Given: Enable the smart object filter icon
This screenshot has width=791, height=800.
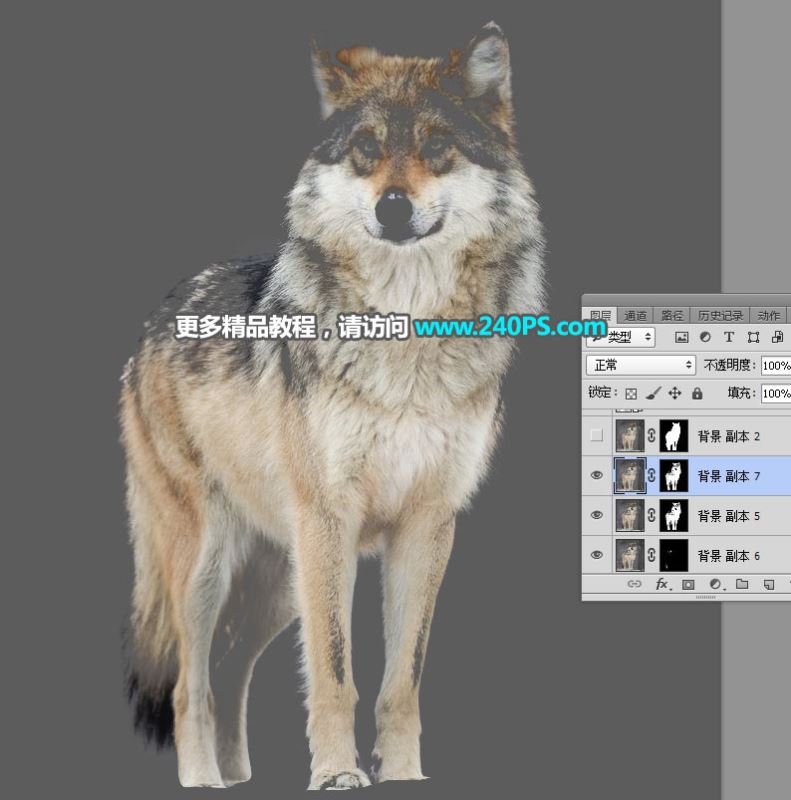Looking at the screenshot, I should (777, 337).
